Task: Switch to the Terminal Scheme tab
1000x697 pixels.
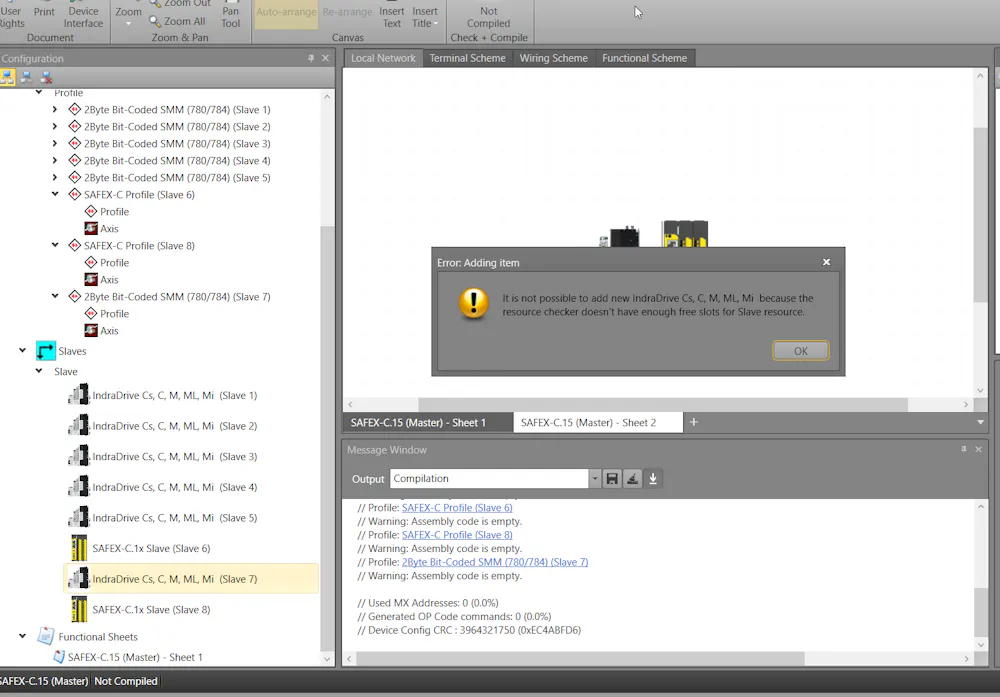Action: pos(467,58)
